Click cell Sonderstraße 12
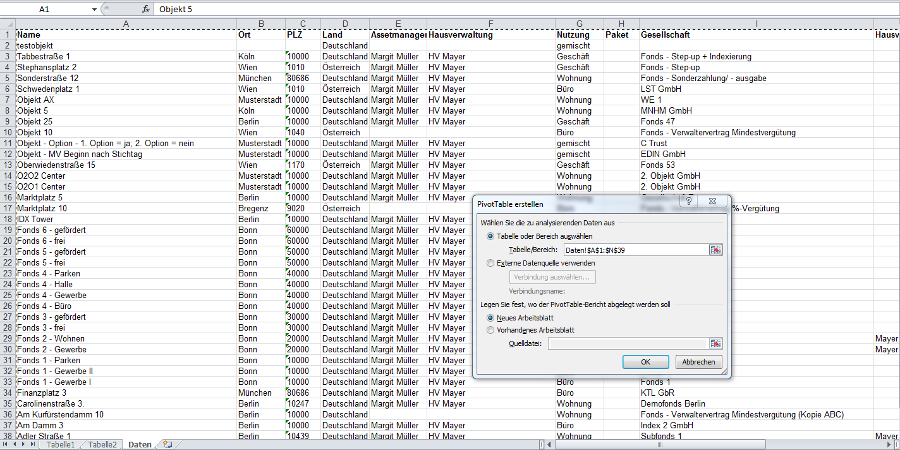This screenshot has width=900, height=450. (x=126, y=78)
